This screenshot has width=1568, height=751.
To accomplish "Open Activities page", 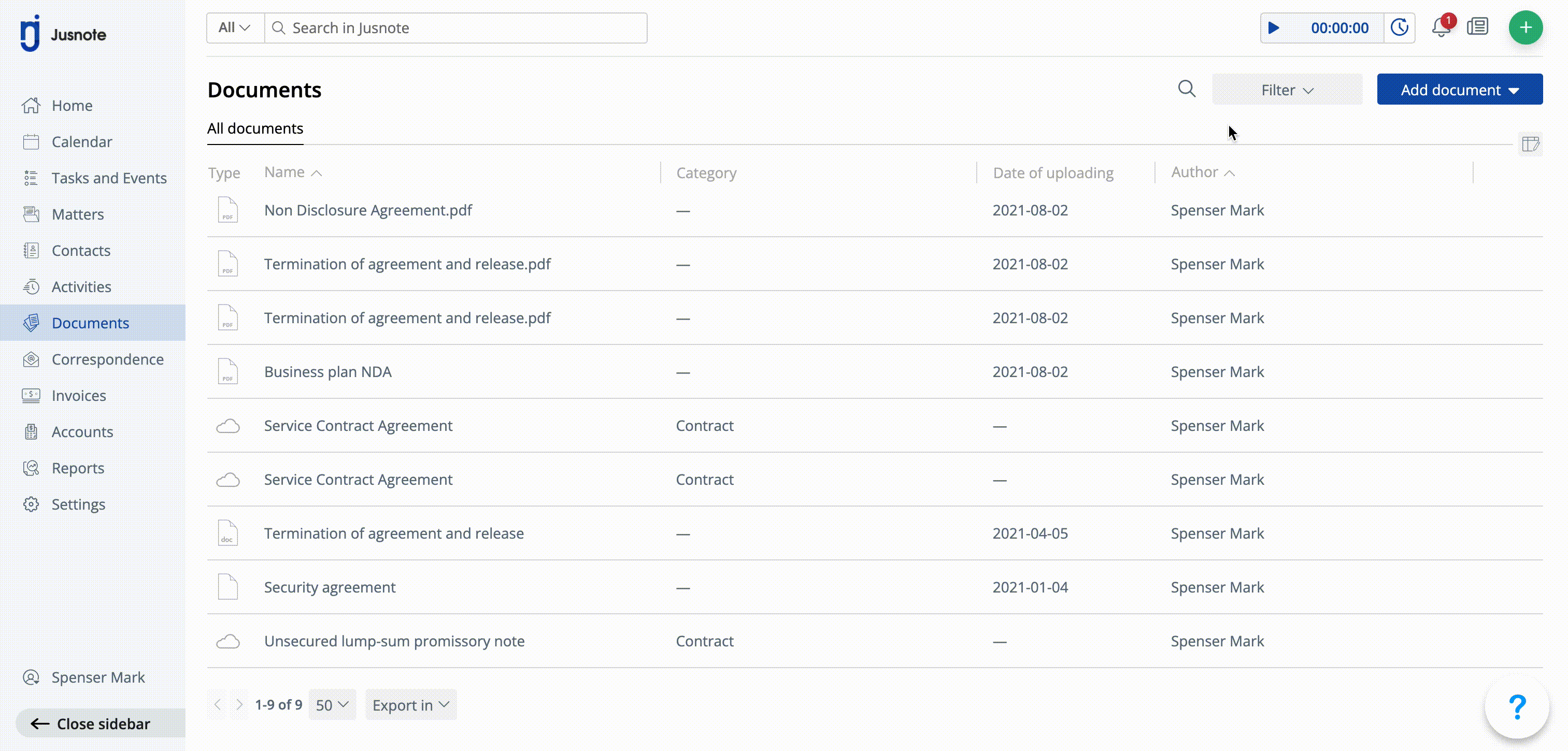I will 81,286.
